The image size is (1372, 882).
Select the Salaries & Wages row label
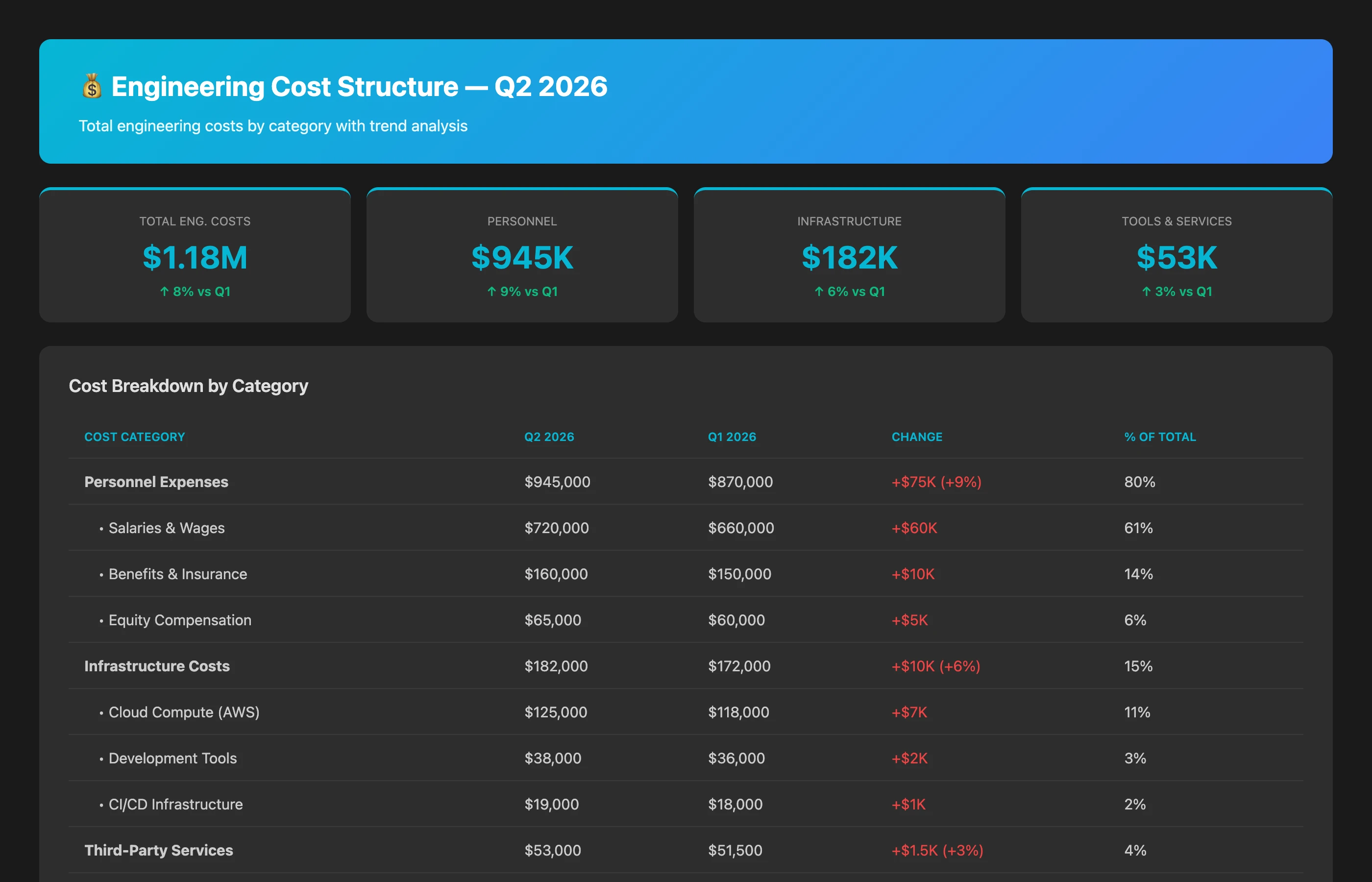pos(167,528)
